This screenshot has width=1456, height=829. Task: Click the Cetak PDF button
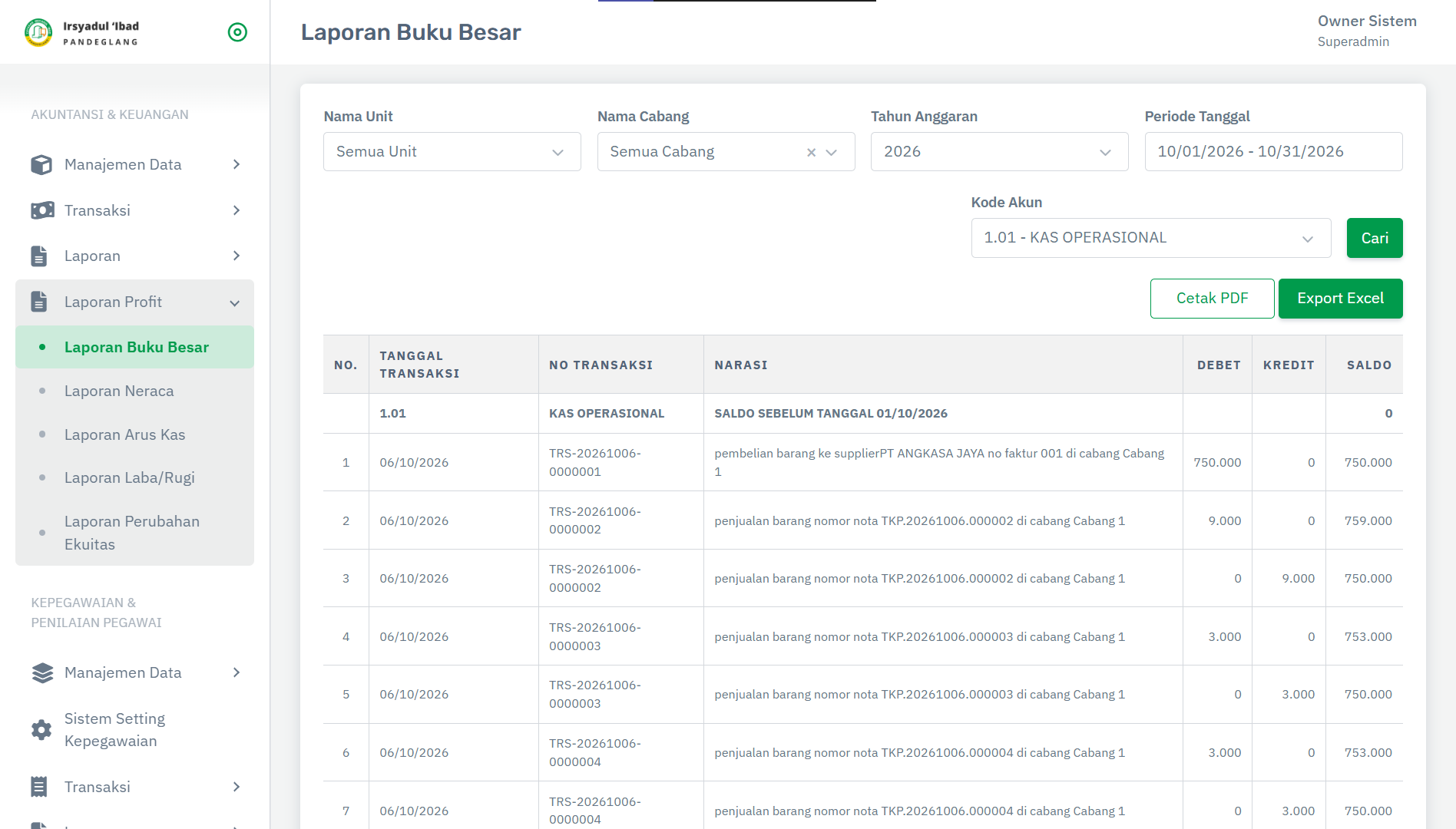(x=1212, y=299)
